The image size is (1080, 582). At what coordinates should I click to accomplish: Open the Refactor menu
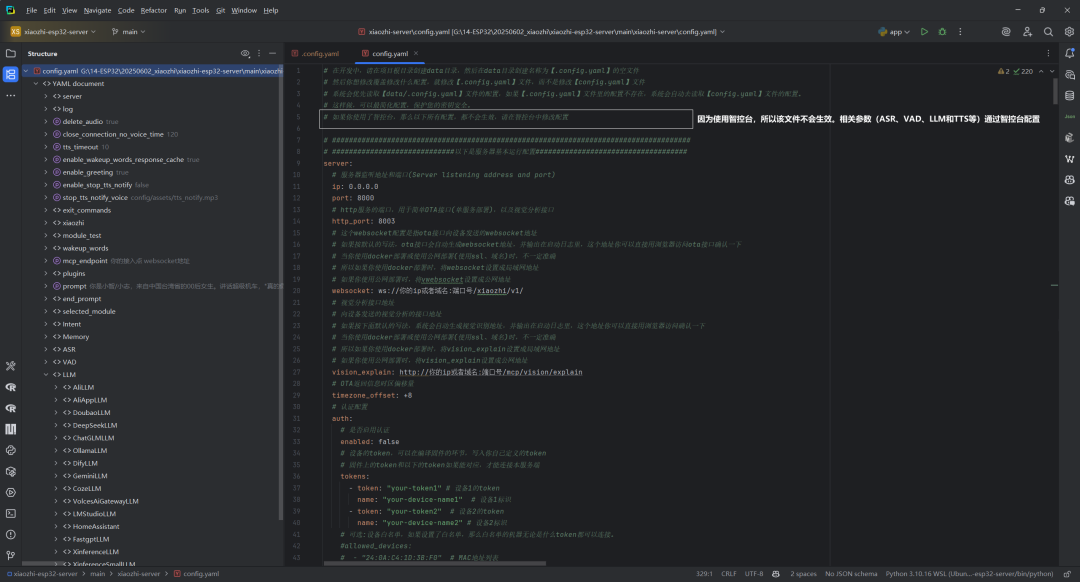click(154, 10)
